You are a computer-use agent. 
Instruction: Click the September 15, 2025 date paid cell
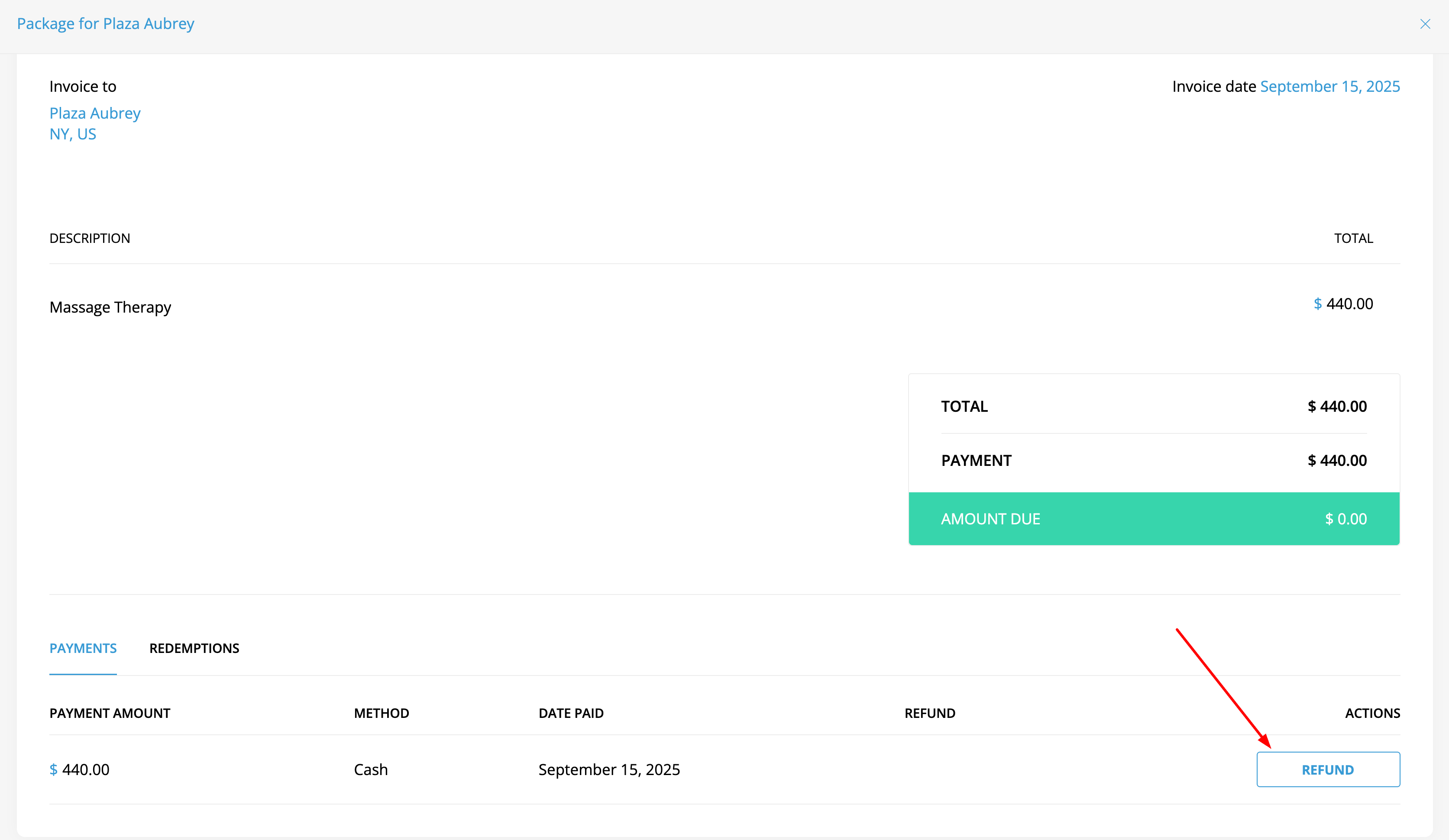pos(609,769)
